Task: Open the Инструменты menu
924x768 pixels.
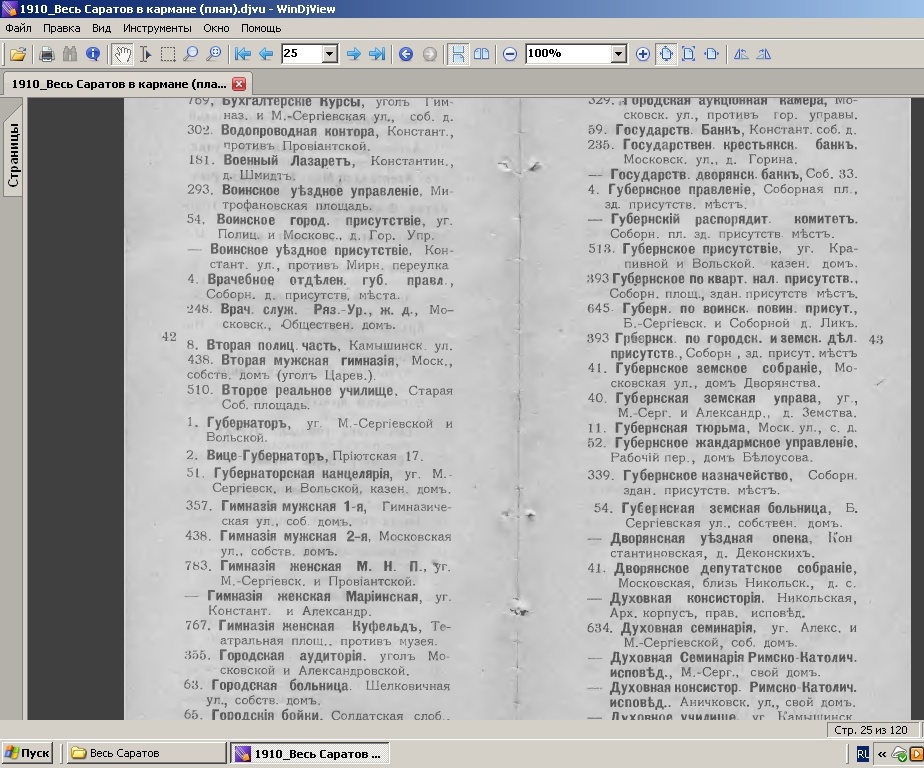Action: coord(157,28)
